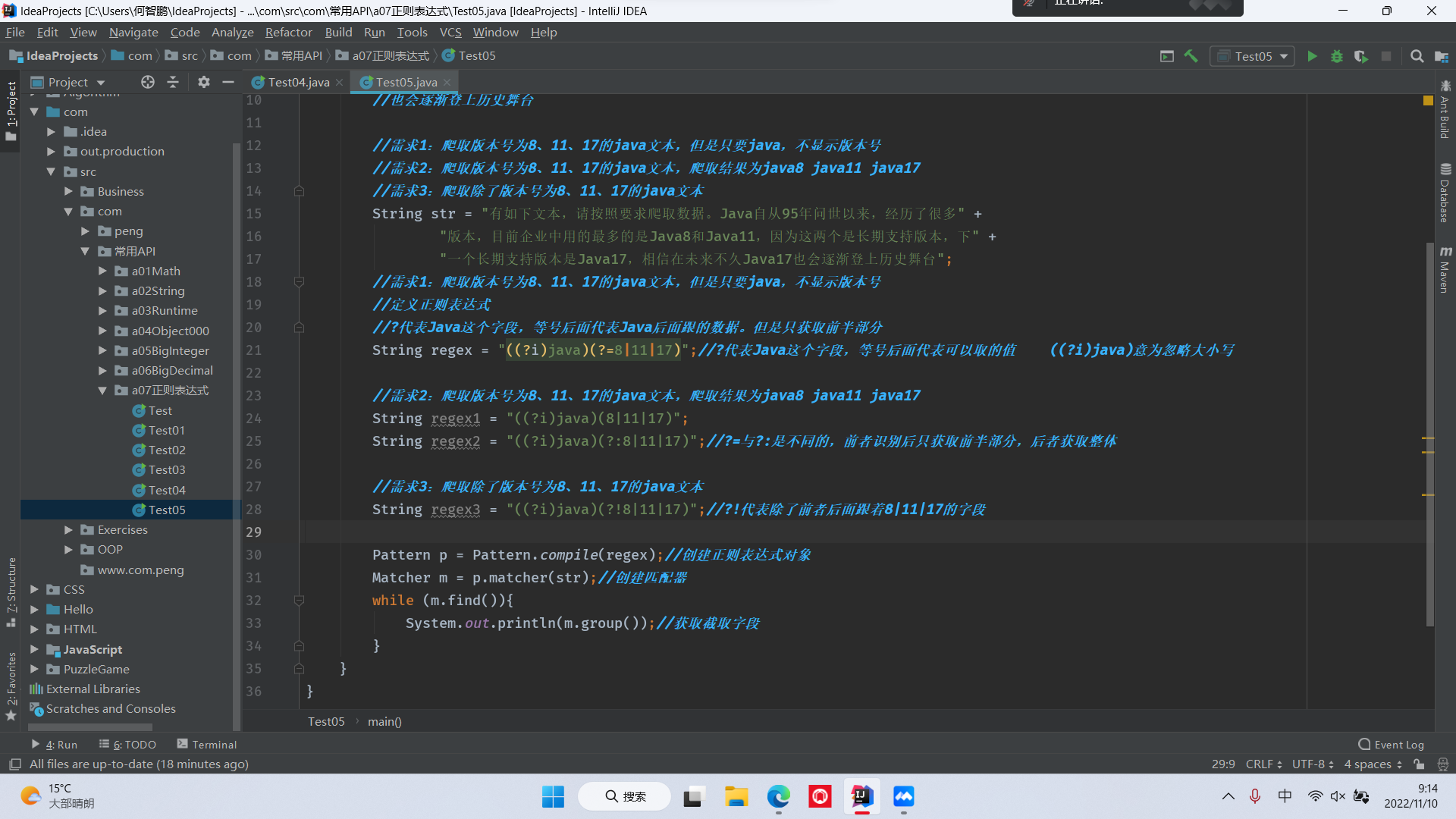
Task: Hide the Project tool window
Action: click(228, 82)
